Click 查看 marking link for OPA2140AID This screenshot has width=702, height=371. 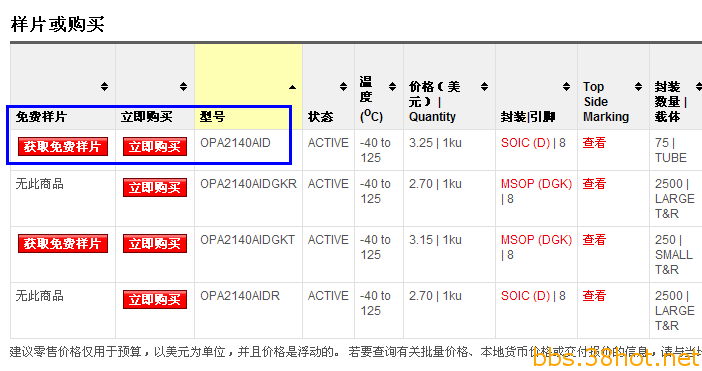click(x=594, y=143)
